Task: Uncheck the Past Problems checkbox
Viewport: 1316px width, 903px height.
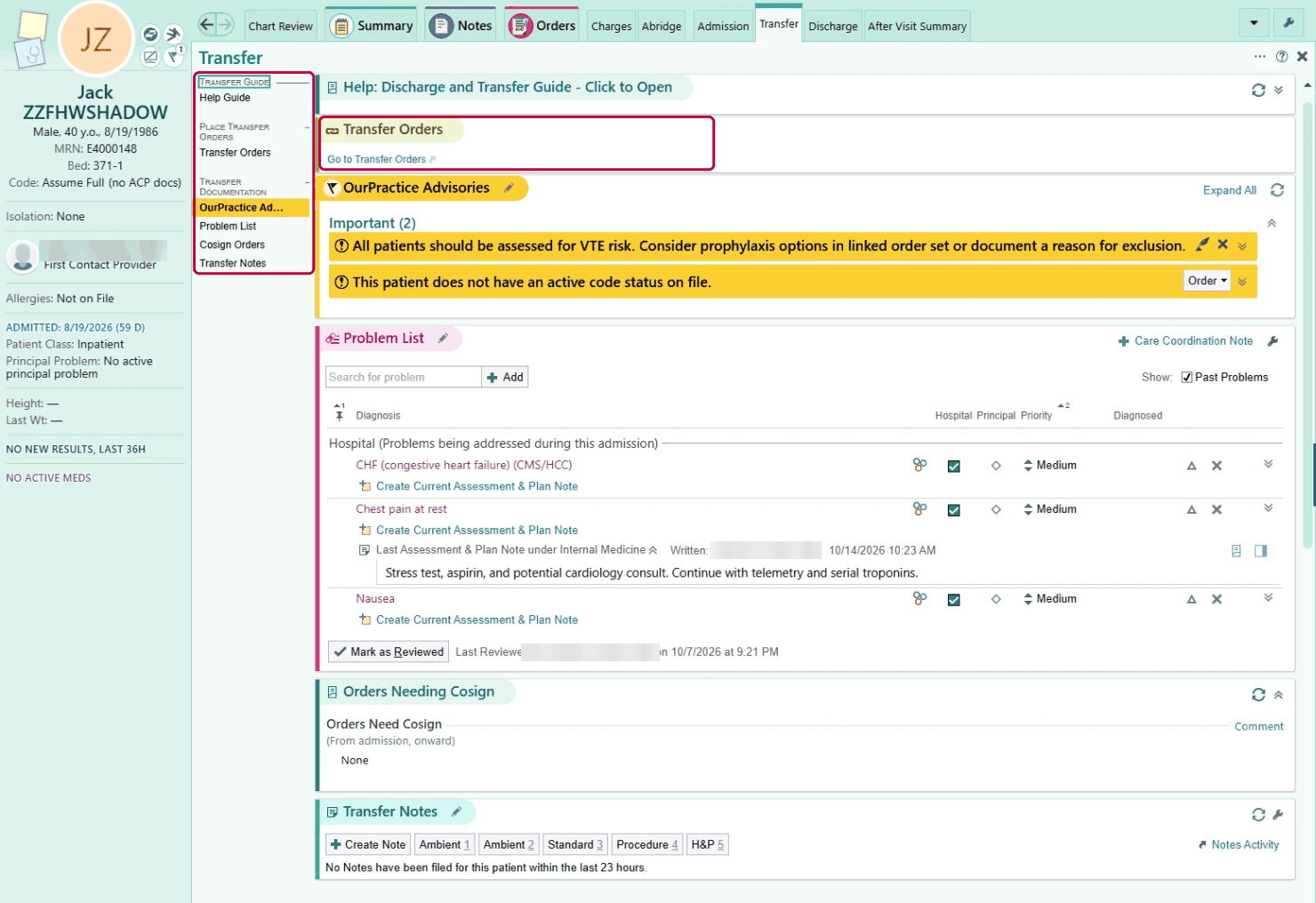Action: 1186,378
